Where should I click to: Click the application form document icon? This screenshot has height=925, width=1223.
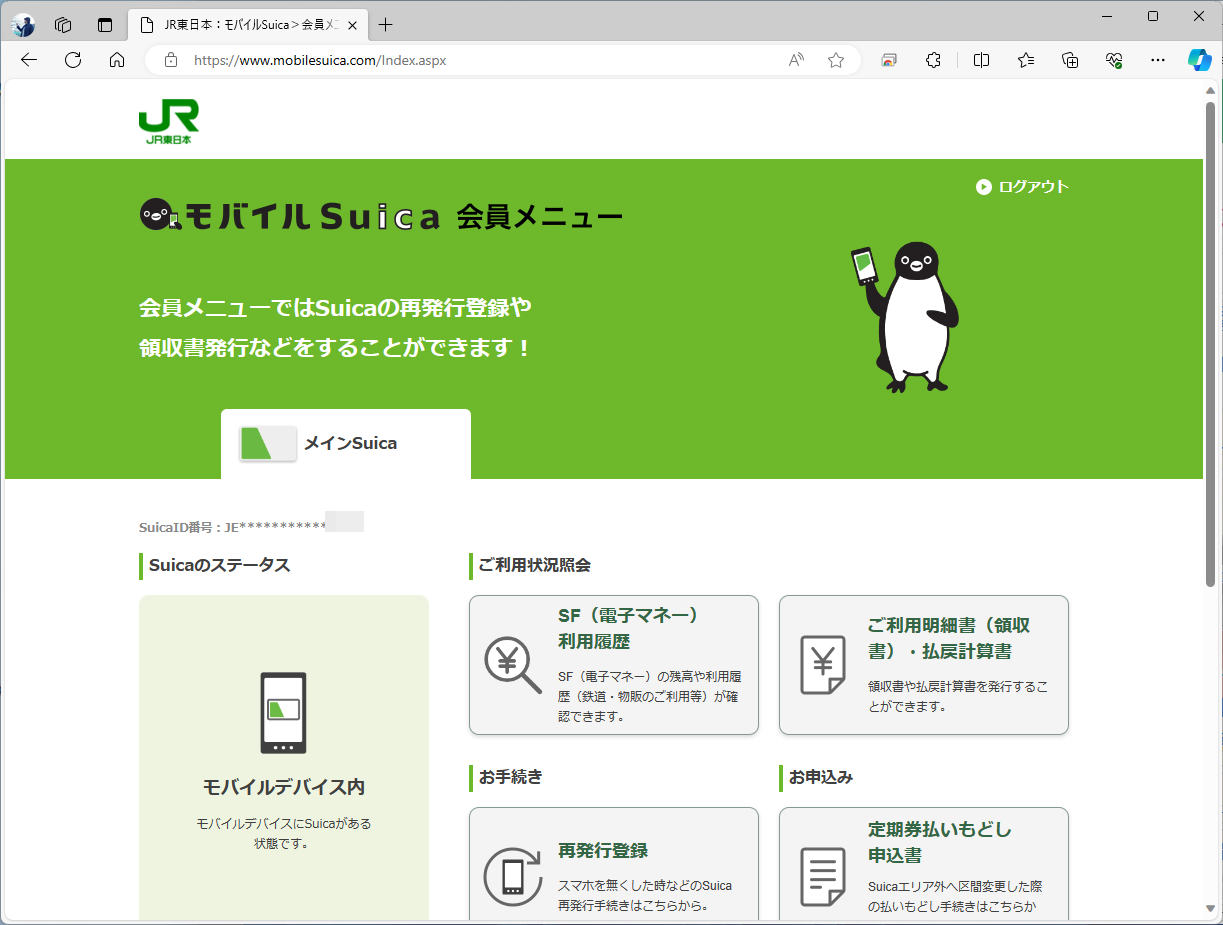pyautogui.click(x=822, y=877)
